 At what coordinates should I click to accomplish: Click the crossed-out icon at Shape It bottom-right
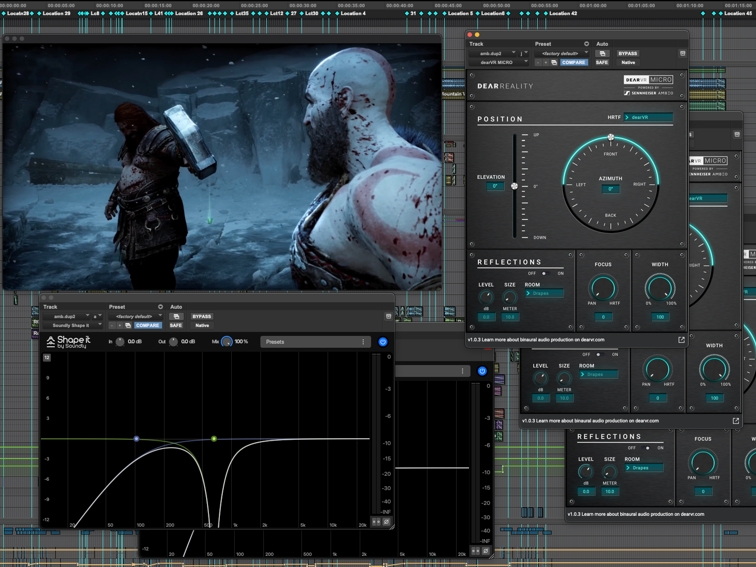(x=387, y=522)
